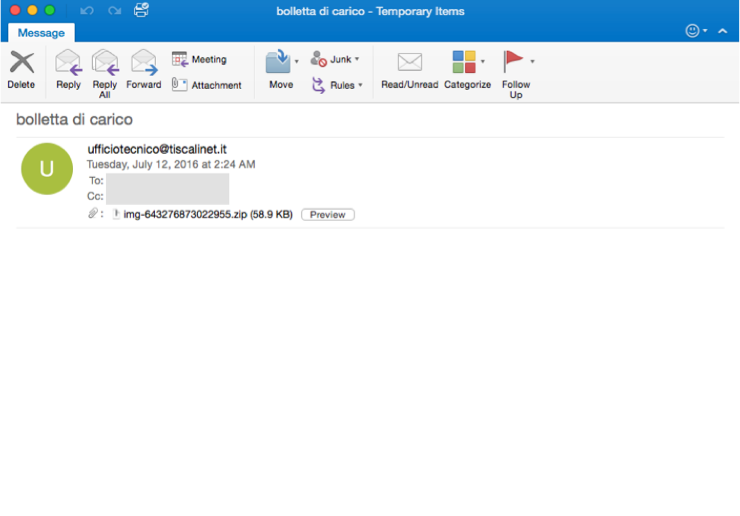Open the smiley feedback menu
Image resolution: width=740 pixels, height=516 pixels.
[695, 31]
